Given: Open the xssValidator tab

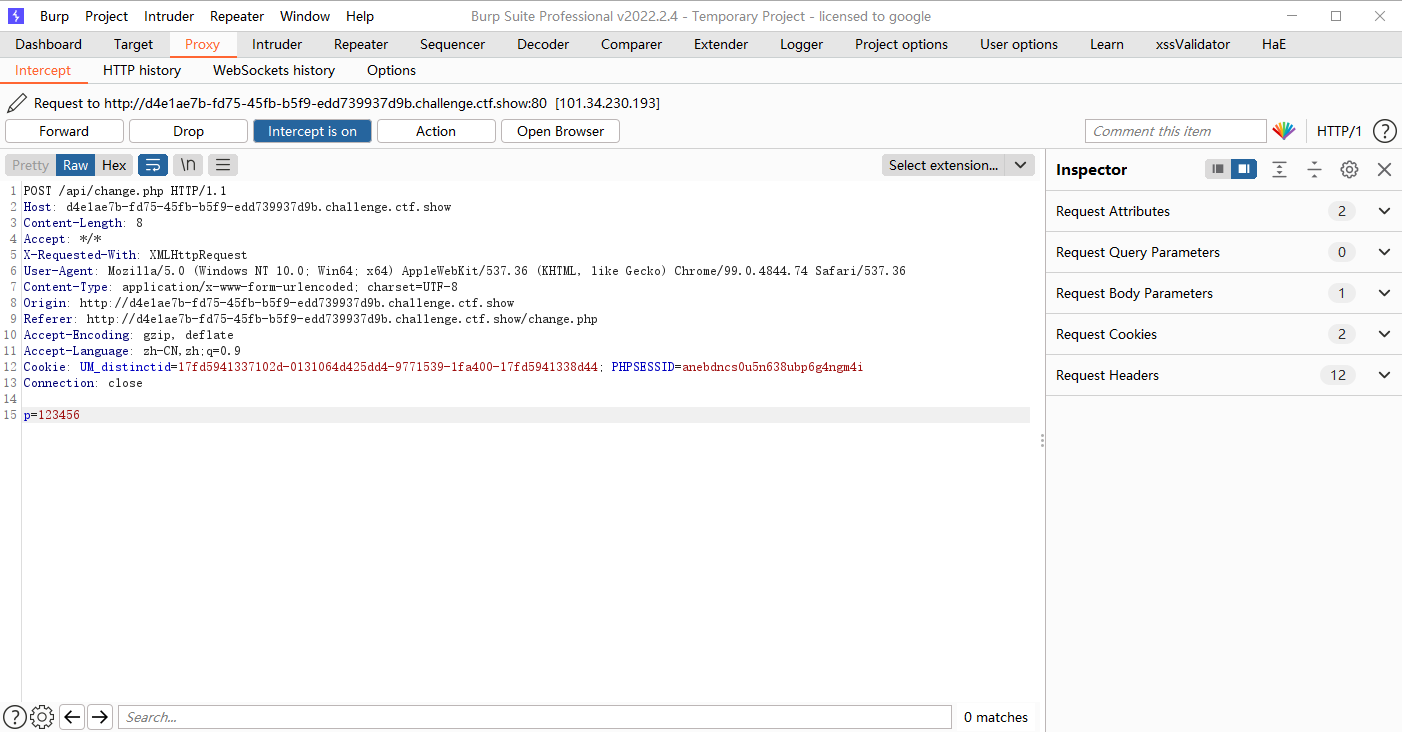Looking at the screenshot, I should point(1193,44).
